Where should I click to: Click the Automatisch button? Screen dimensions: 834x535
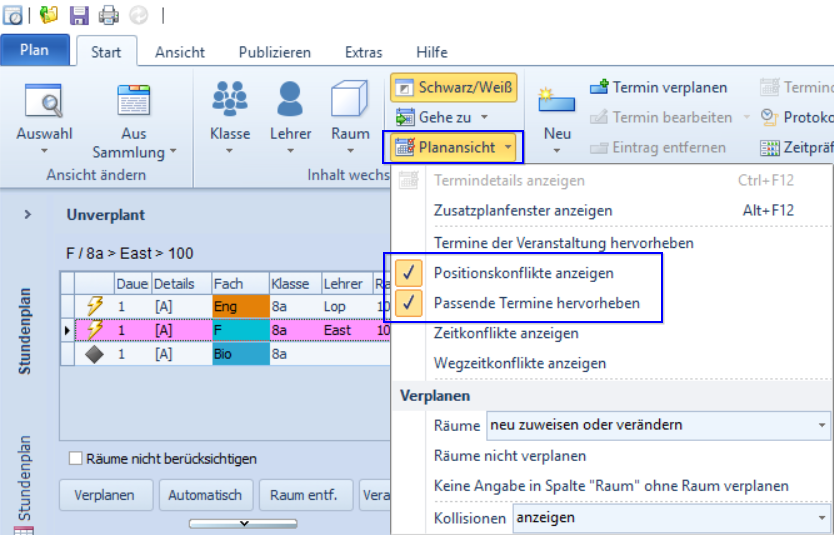(x=206, y=495)
